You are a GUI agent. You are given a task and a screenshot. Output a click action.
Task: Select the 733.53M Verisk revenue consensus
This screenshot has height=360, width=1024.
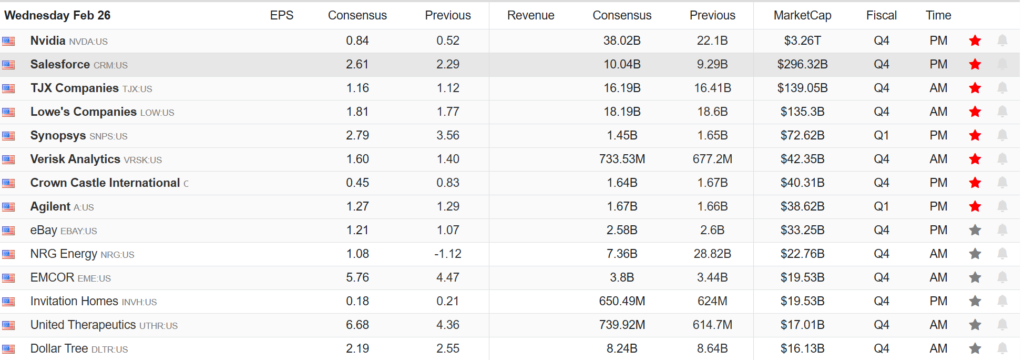click(x=622, y=159)
